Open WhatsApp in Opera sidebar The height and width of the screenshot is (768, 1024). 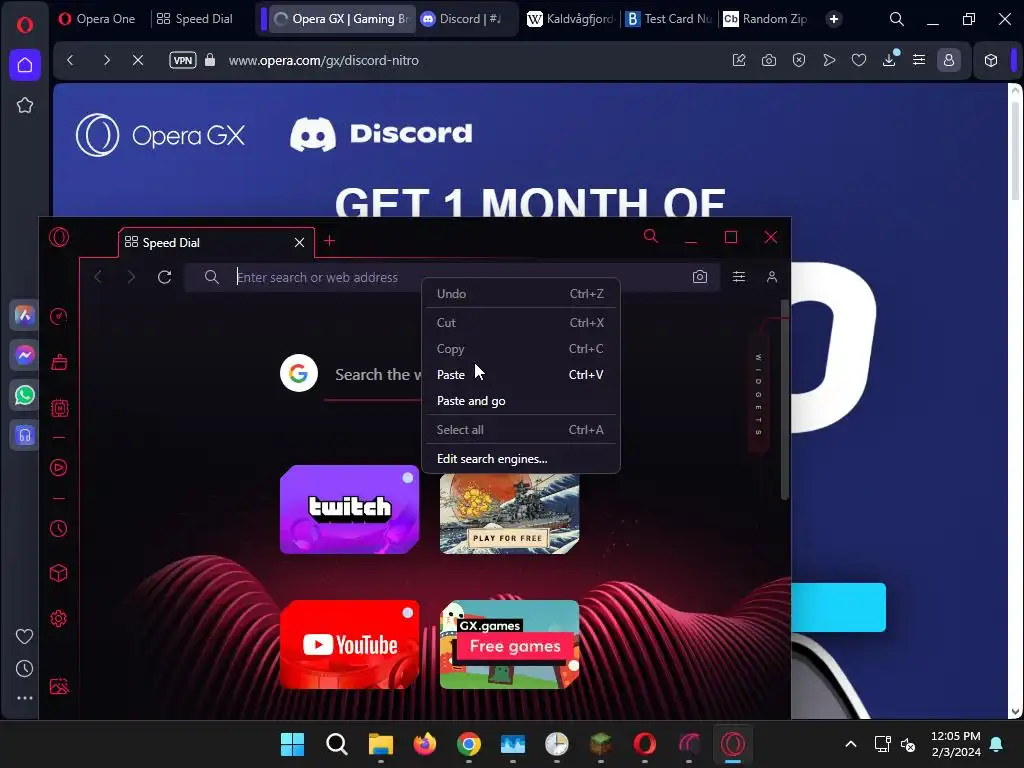tap(25, 395)
